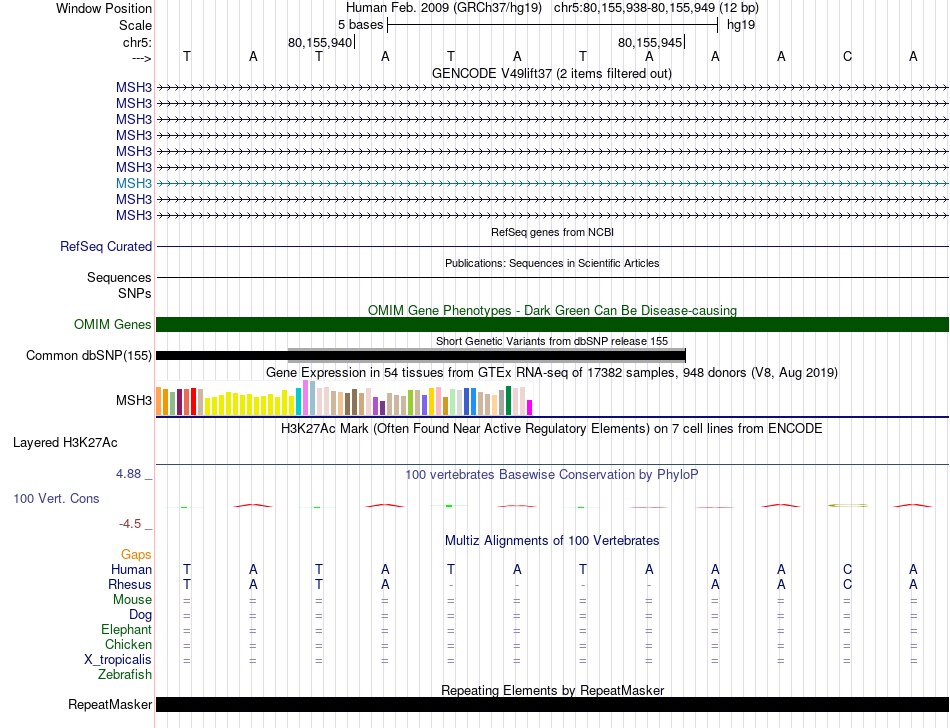Click the orange Gaps label
The height and width of the screenshot is (728, 950).
tap(136, 554)
